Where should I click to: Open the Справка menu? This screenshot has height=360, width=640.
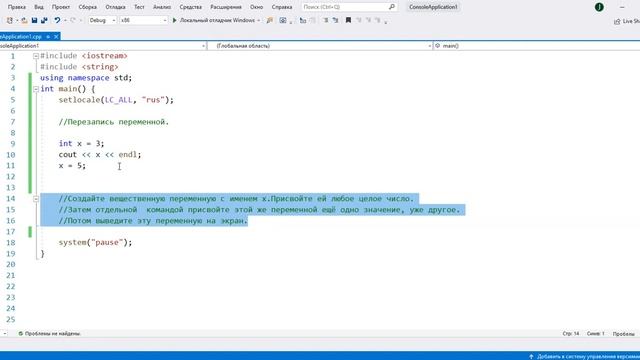point(282,7)
